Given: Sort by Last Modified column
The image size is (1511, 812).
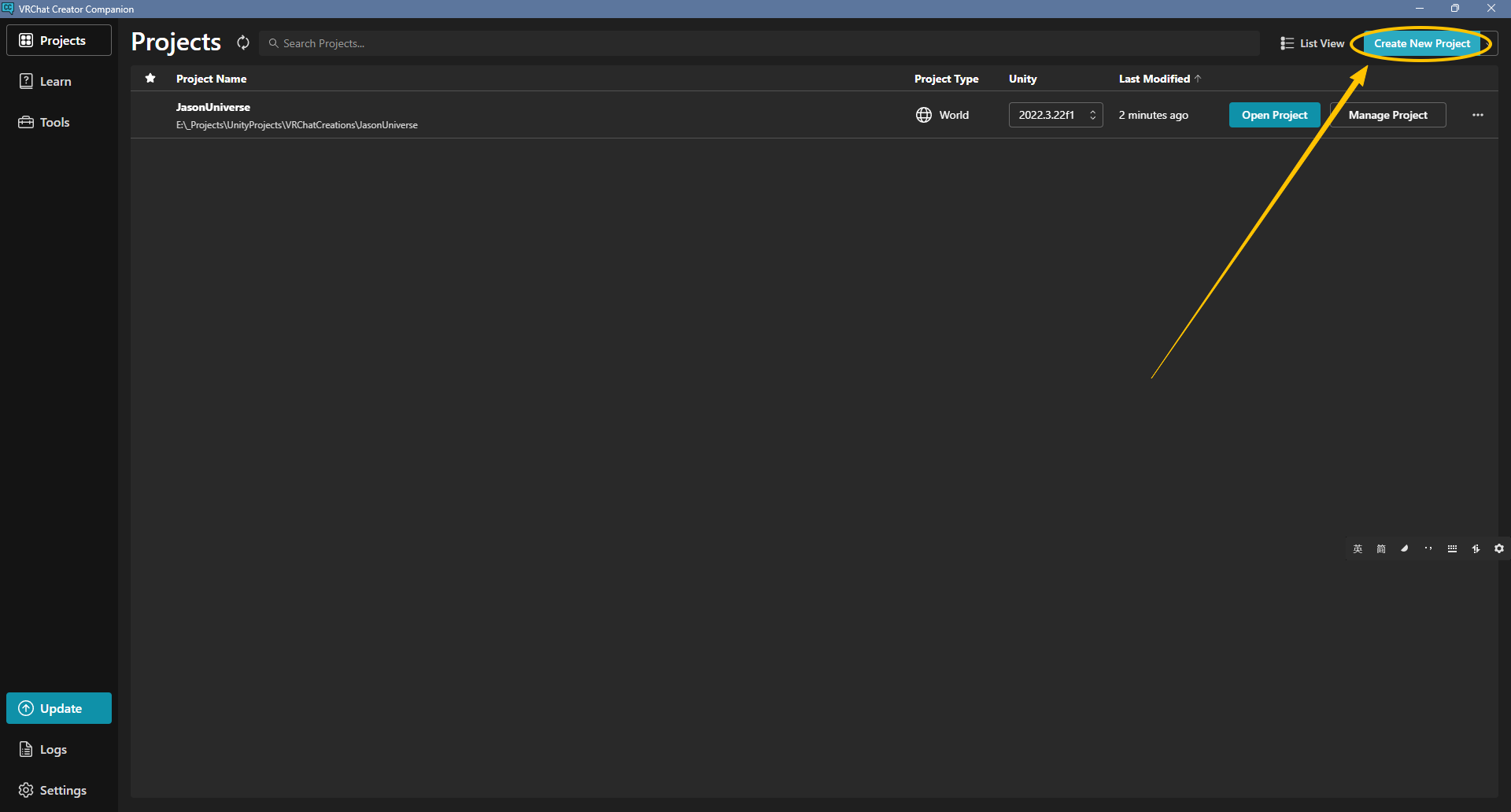Looking at the screenshot, I should 1154,79.
